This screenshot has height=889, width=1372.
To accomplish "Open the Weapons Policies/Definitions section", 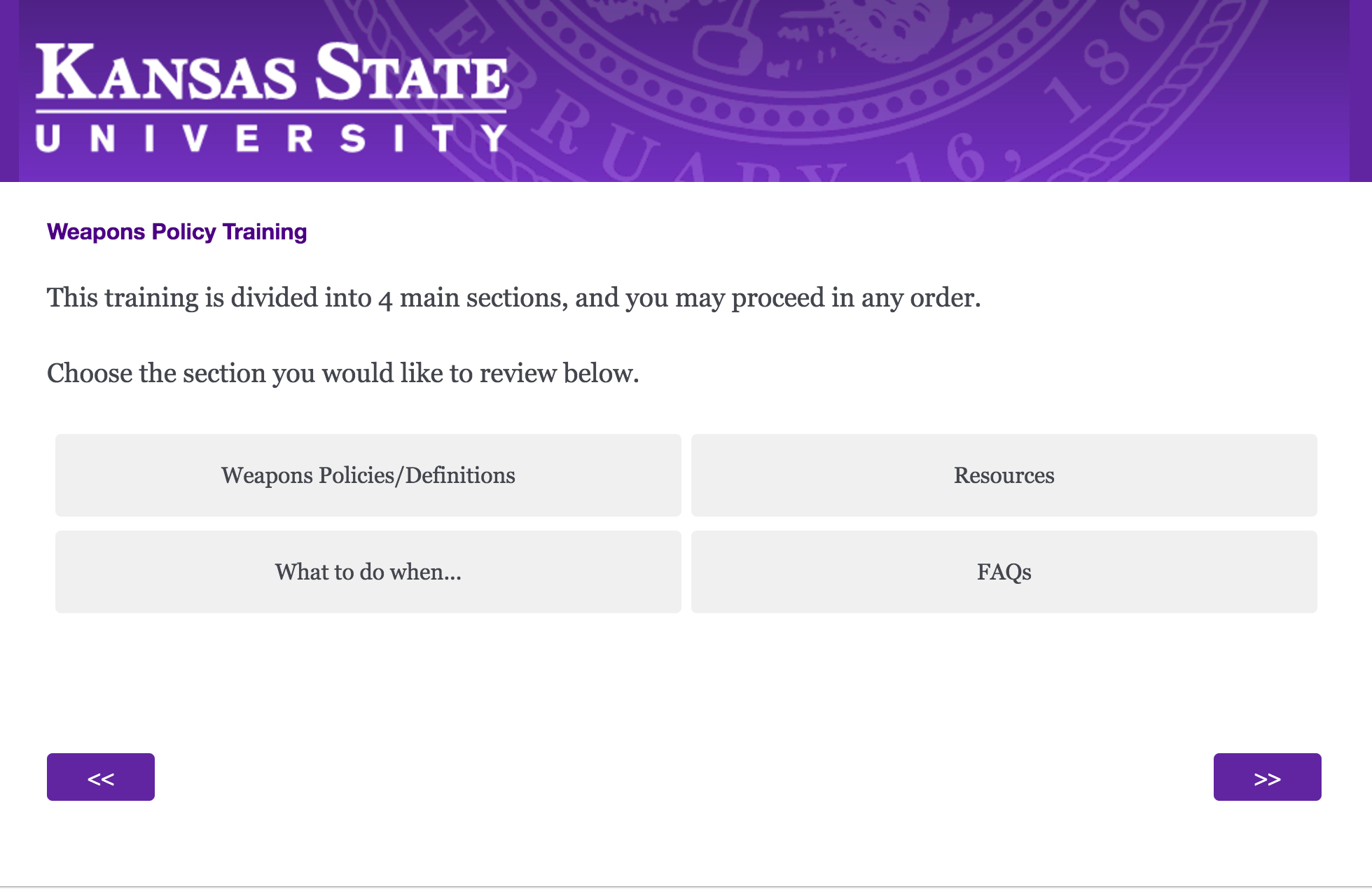I will (x=368, y=475).
